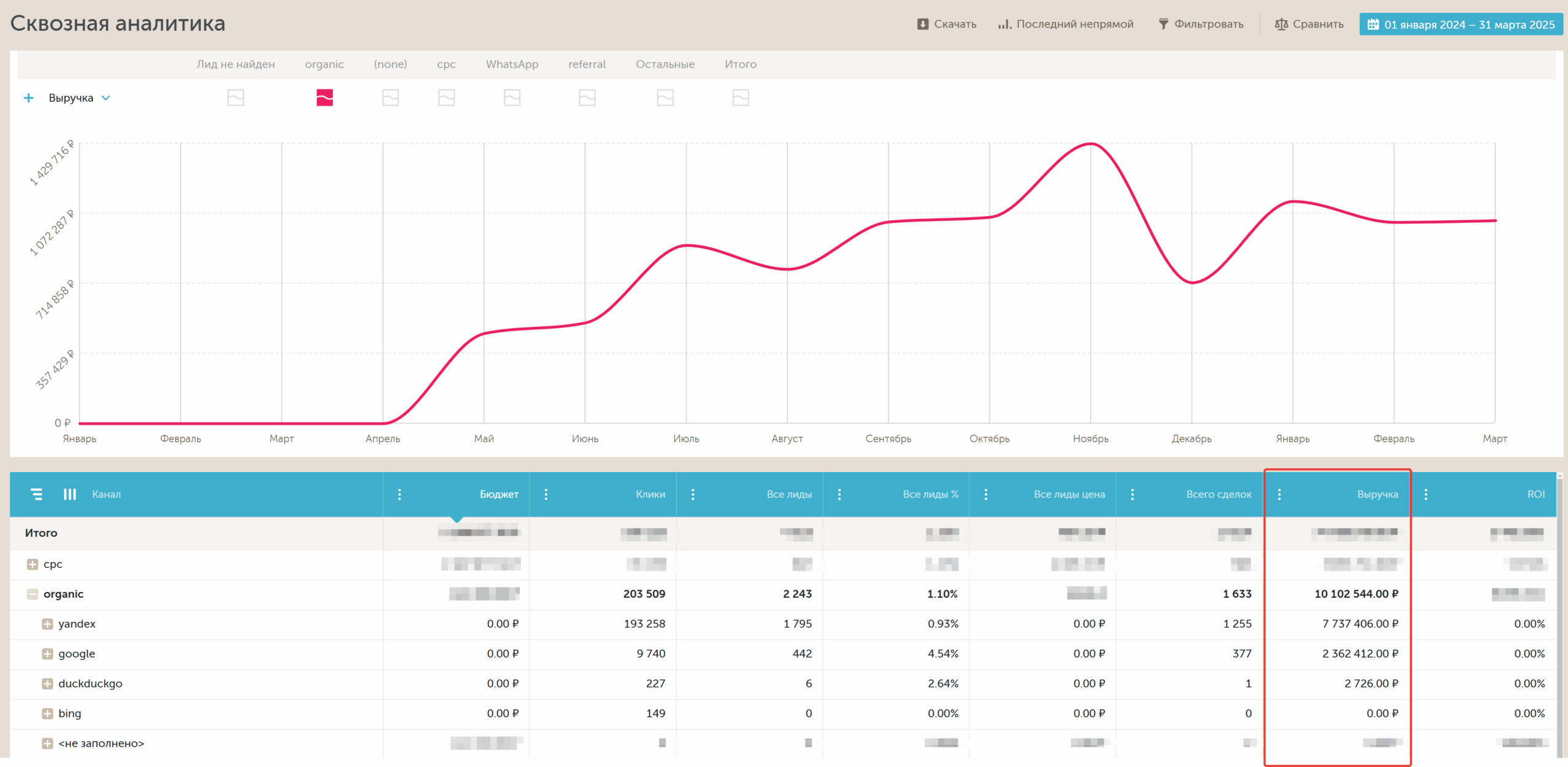Collapse the organic channel row
The width and height of the screenshot is (1568, 767).
(32, 594)
